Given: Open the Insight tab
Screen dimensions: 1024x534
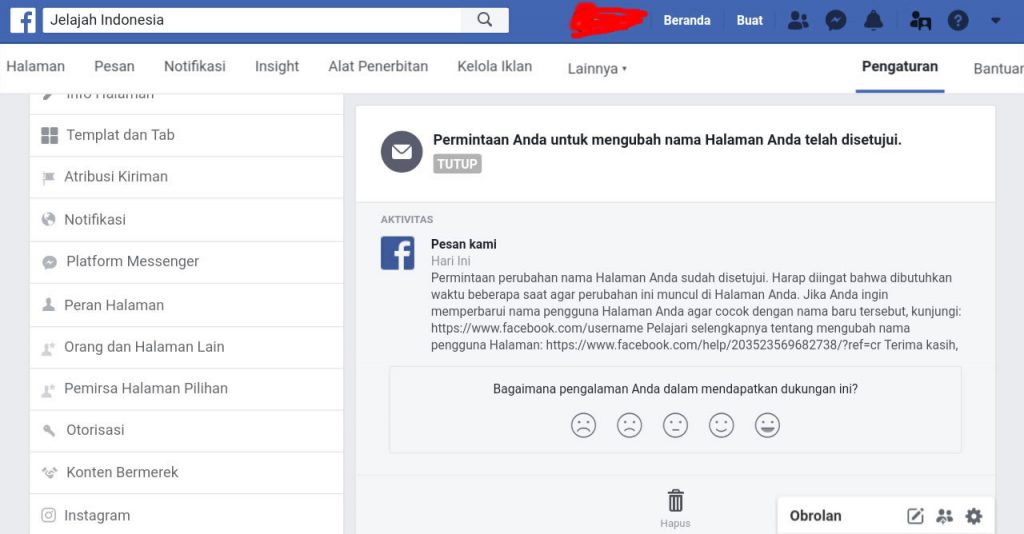Looking at the screenshot, I should pyautogui.click(x=277, y=67).
